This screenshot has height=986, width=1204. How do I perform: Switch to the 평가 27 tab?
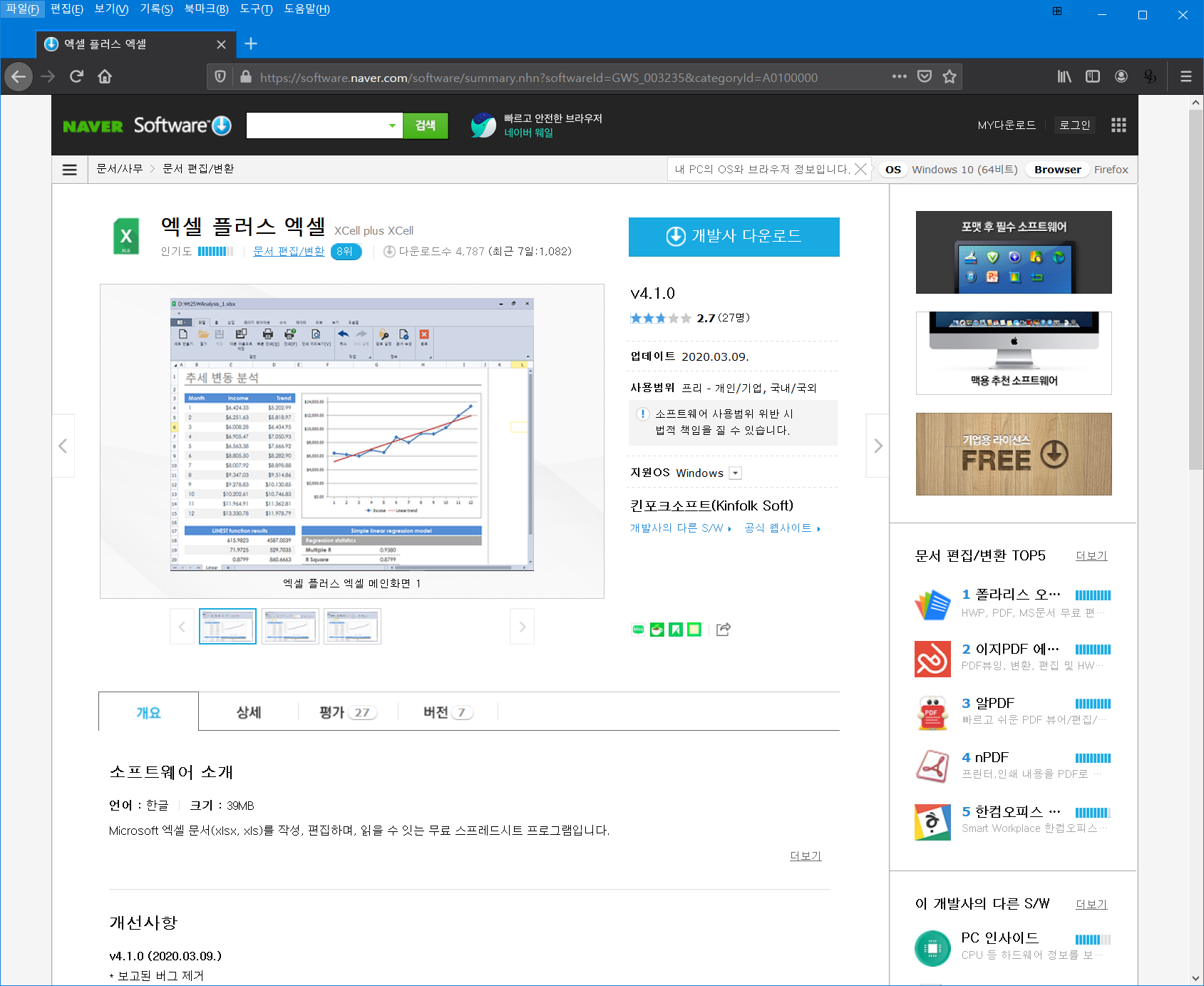tap(348, 712)
